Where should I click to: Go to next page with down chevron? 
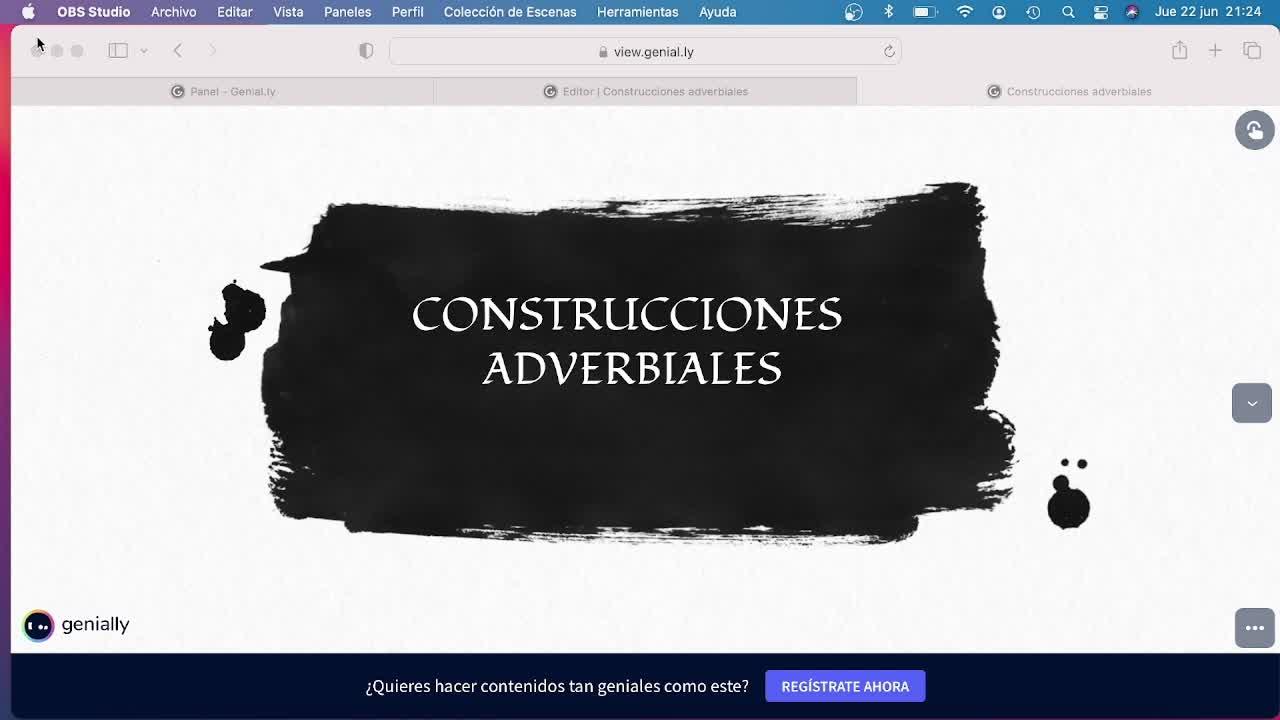click(1251, 403)
